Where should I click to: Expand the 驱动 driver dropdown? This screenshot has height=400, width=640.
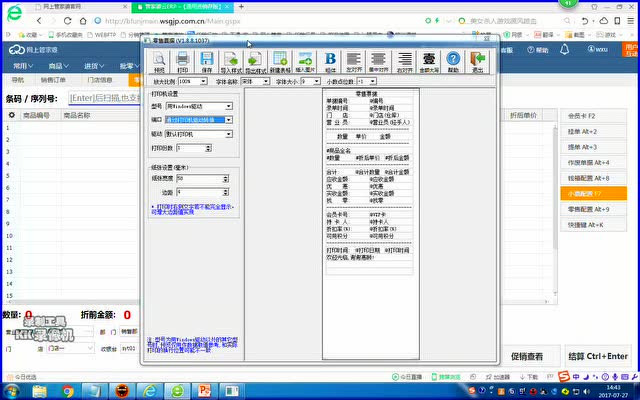229,134
